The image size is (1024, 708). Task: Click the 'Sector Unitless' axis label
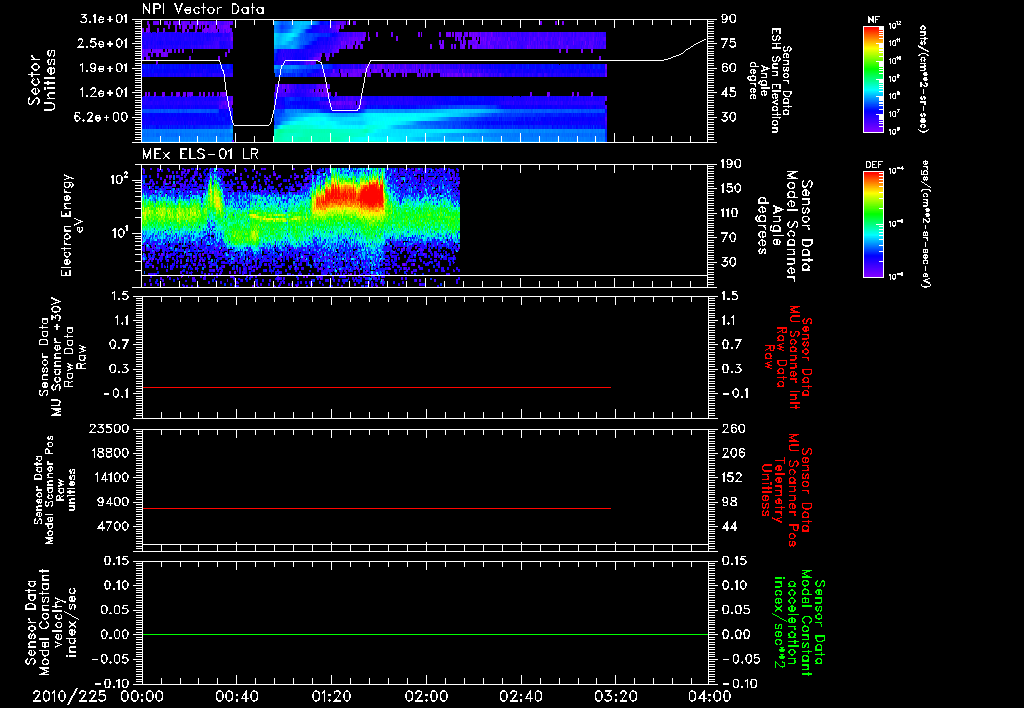41,80
